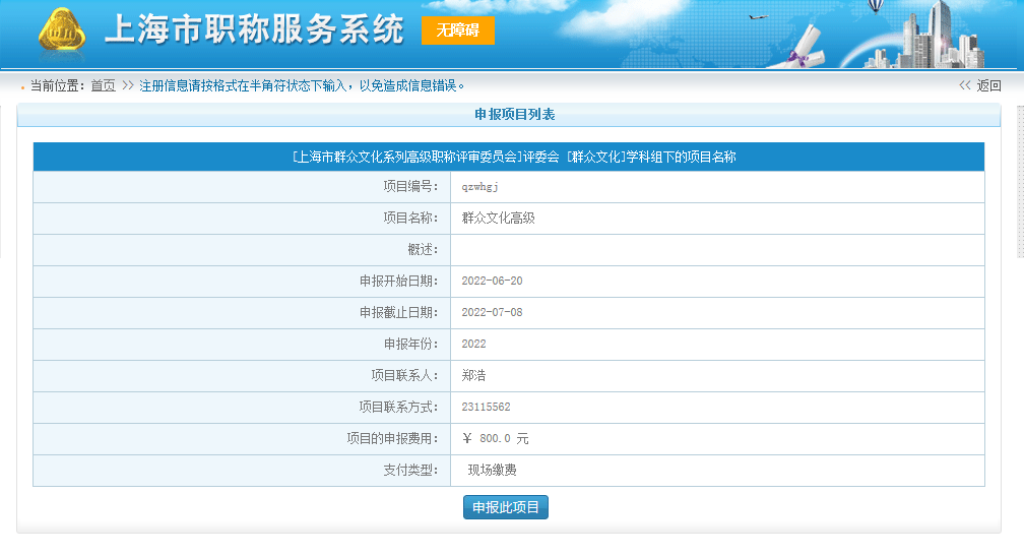Click the double-arrow icon beside 返回

(965, 85)
